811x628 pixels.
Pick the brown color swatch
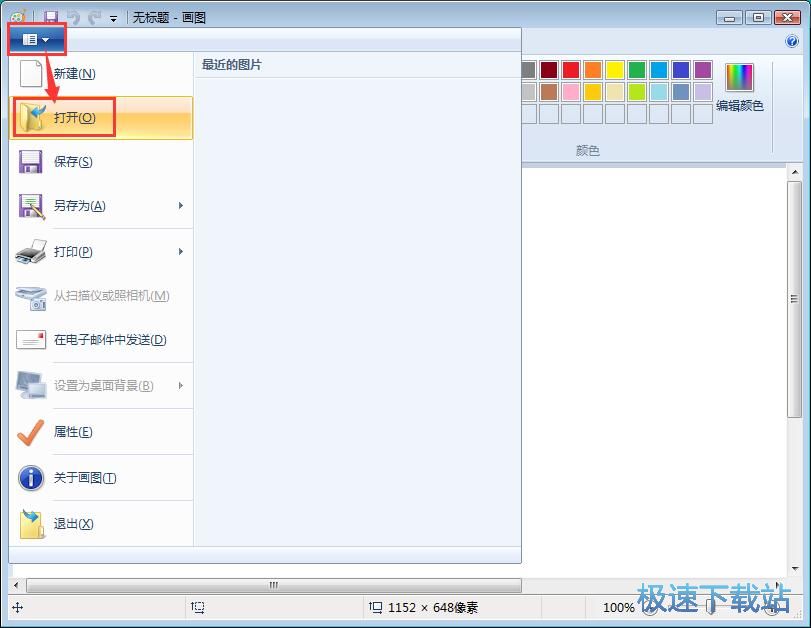click(x=549, y=92)
